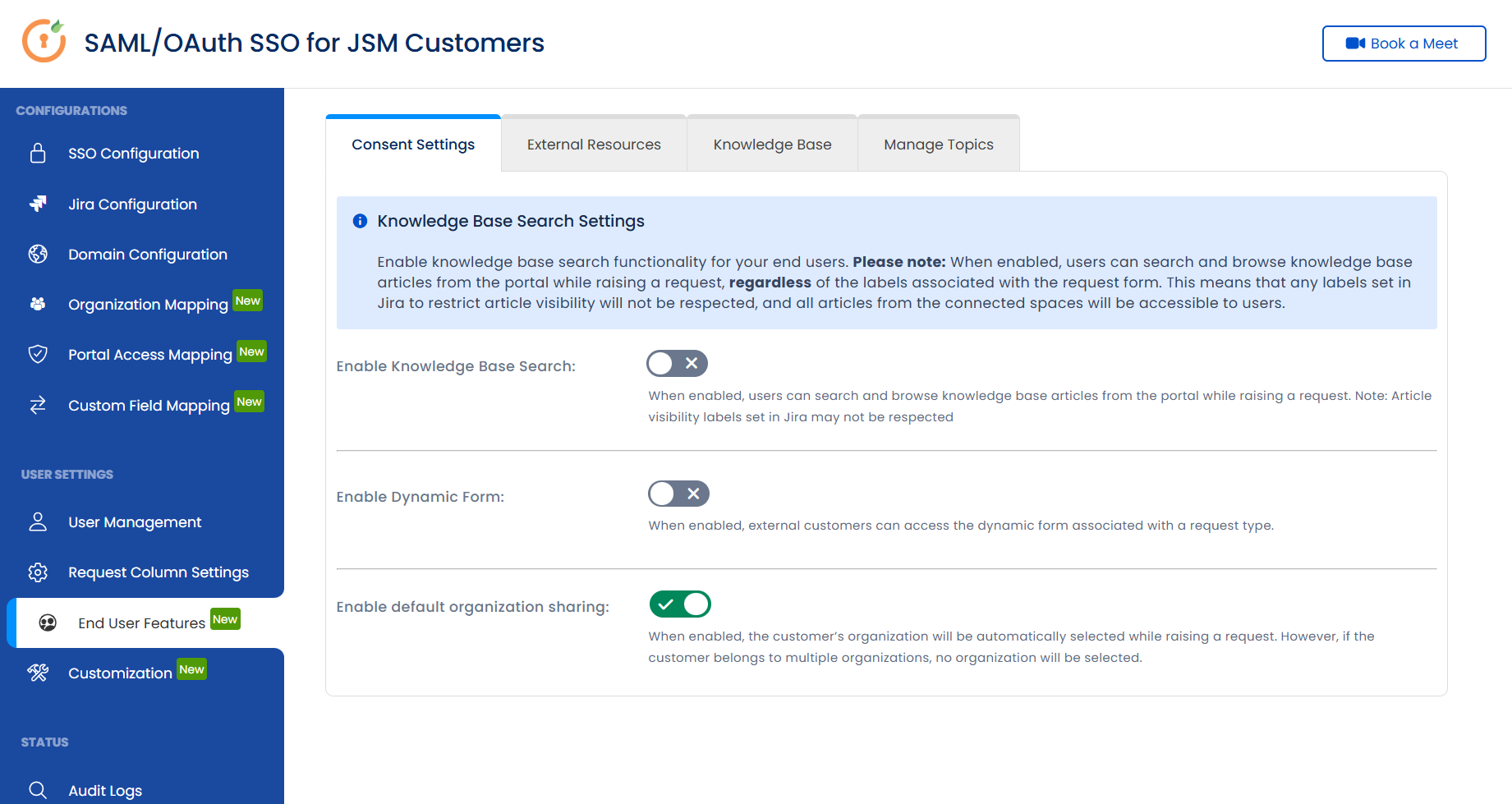Switch to the Consent Settings tab
Screen dimensions: 1512x804
coord(413,145)
